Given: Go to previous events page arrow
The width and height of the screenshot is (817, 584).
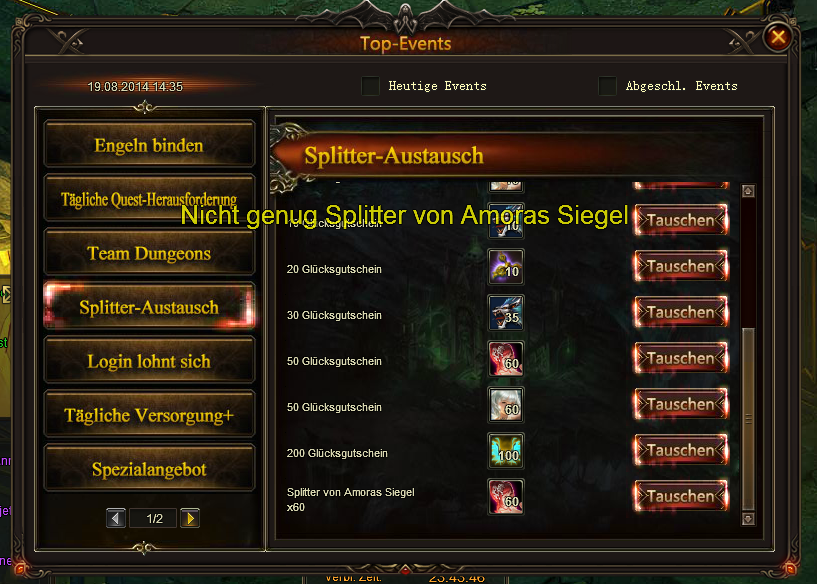Looking at the screenshot, I should pos(116,518).
